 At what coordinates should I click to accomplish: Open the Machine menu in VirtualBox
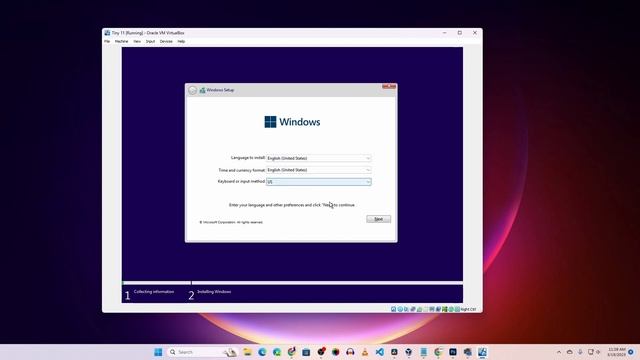point(121,41)
